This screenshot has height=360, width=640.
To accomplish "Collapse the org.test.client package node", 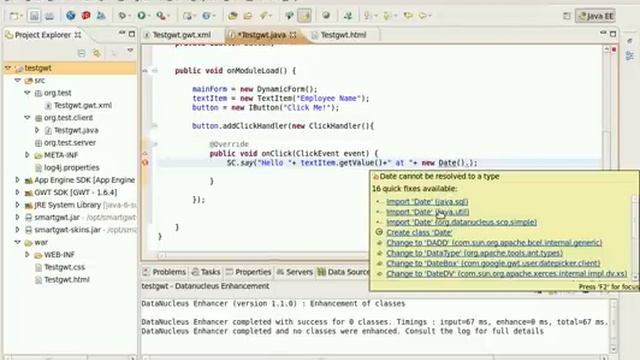I will 27,118.
